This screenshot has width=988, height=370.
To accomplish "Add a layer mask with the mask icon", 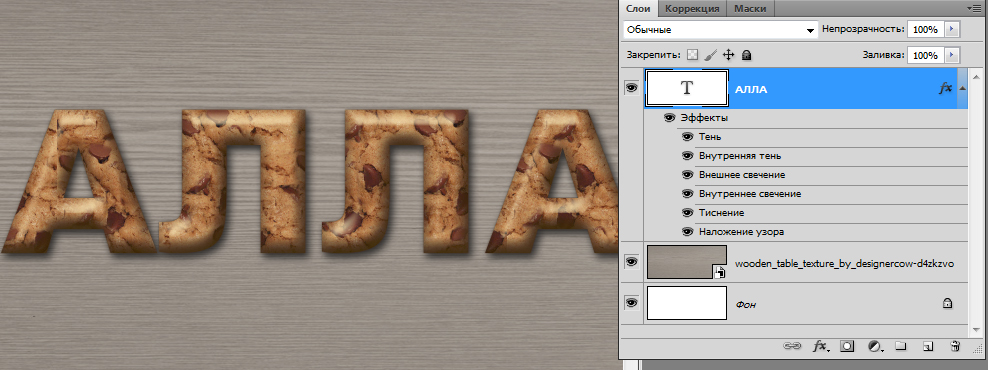I will pos(847,345).
